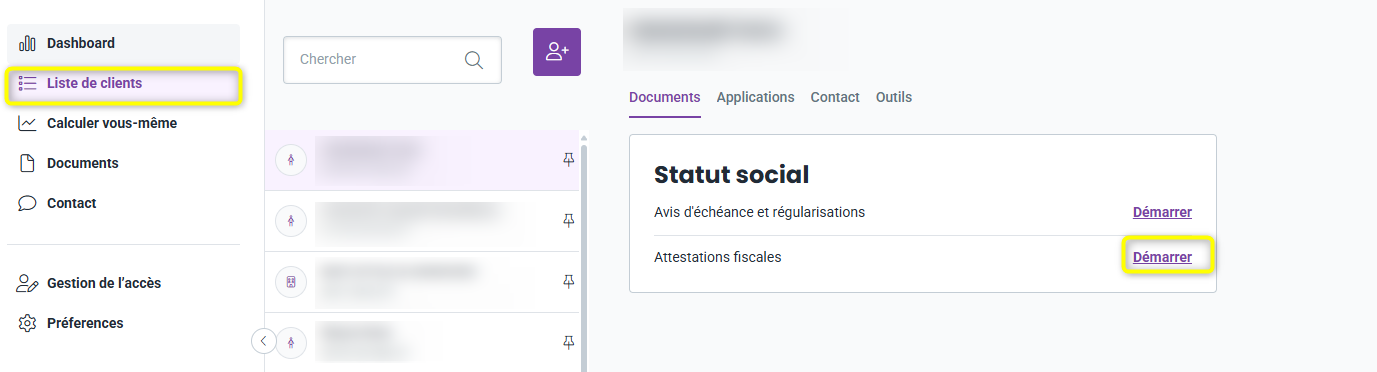Open Calculer vous-même chart icon
Viewport: 1377px width, 372px height.
tap(28, 123)
